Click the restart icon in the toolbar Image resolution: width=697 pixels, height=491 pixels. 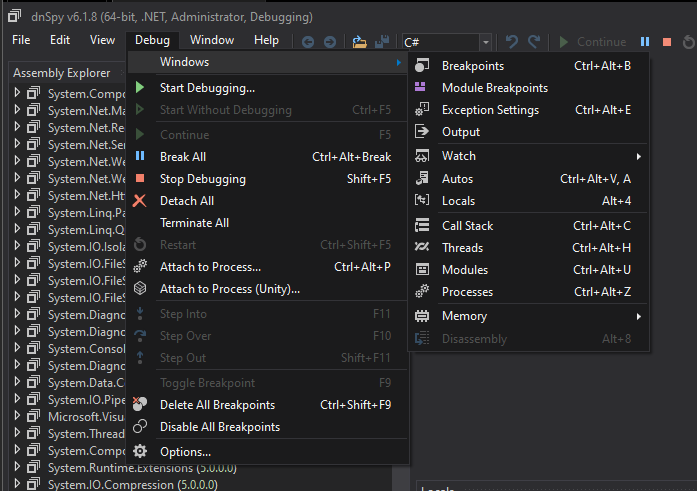689,42
